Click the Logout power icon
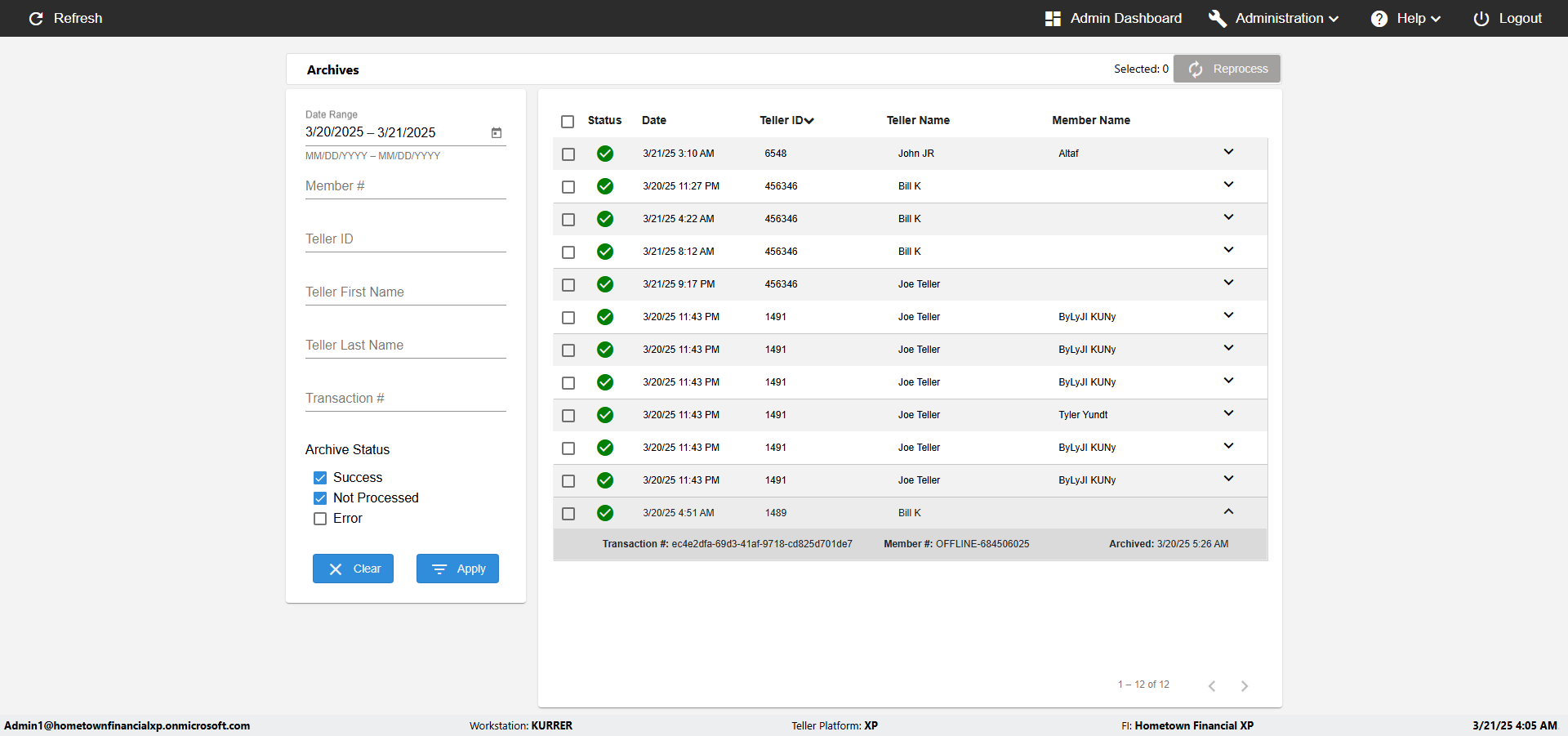 pos(1481,19)
